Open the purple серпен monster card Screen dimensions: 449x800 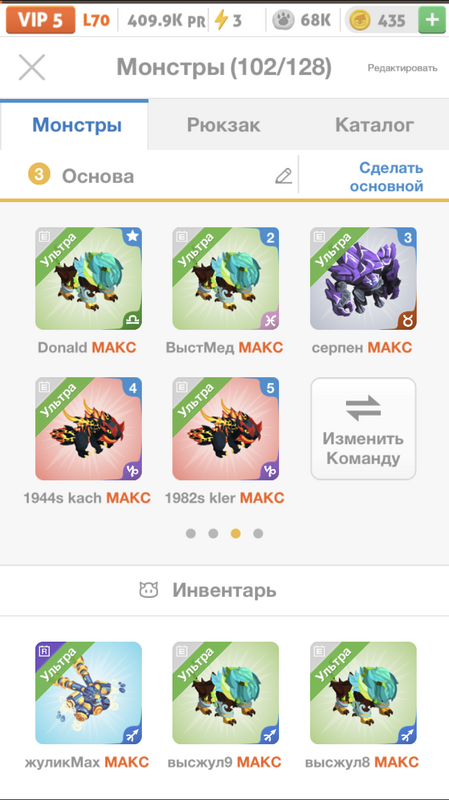[363, 279]
